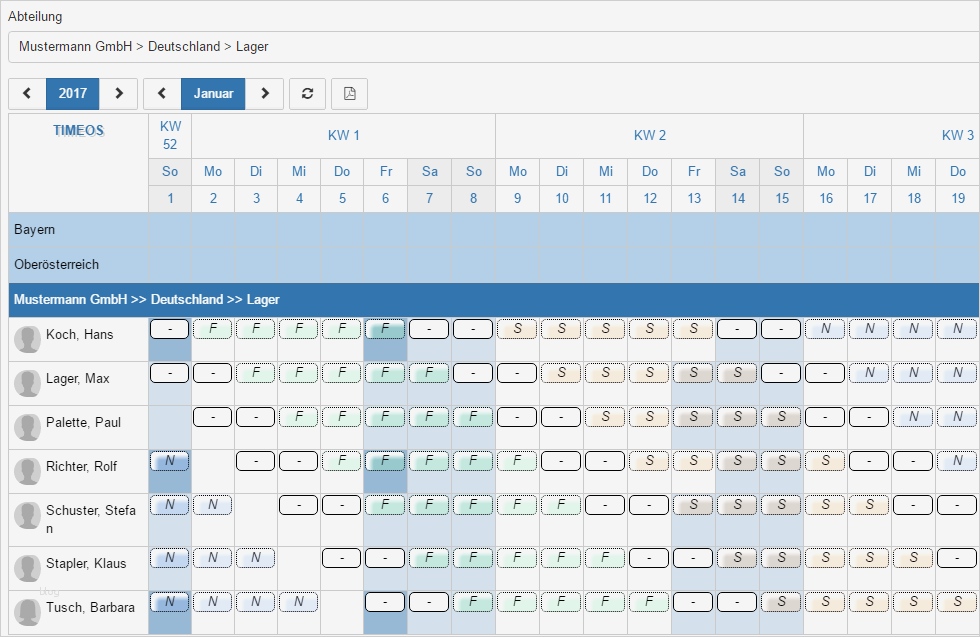Click the refresh icon in the toolbar
This screenshot has width=980, height=637.
(x=307, y=93)
